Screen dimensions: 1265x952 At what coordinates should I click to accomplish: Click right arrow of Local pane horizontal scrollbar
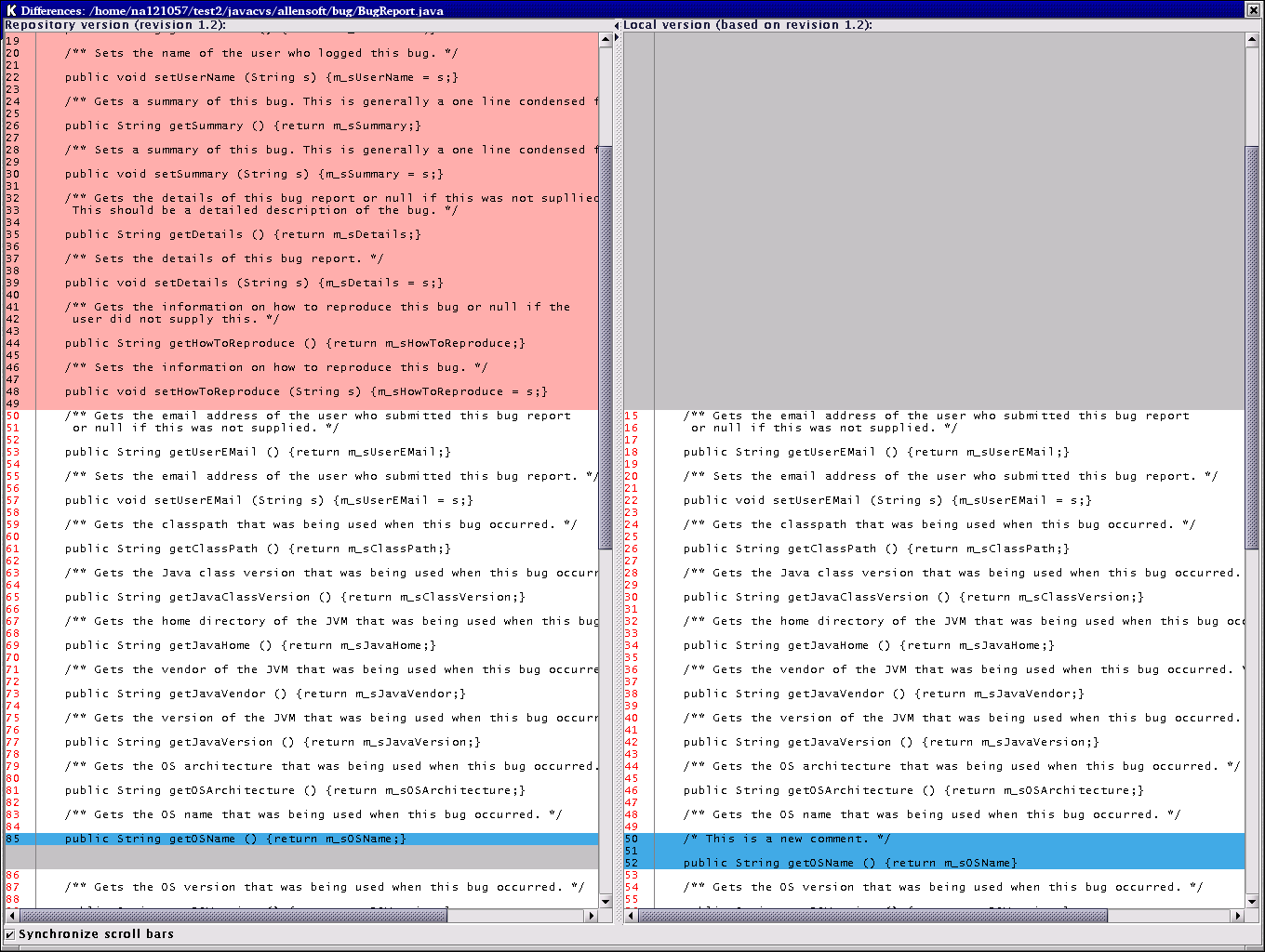pos(1237,916)
